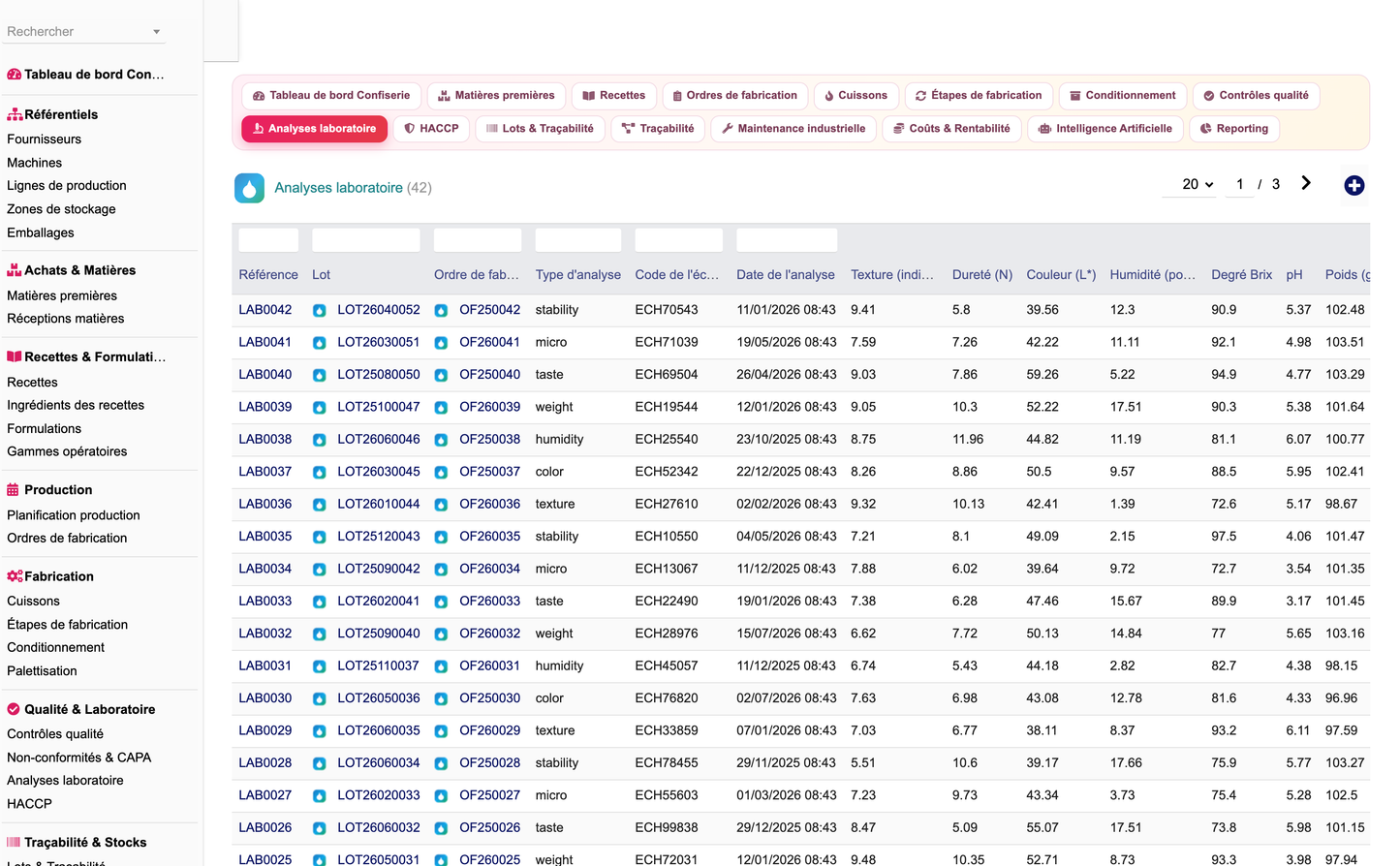
Task: Click lot icon beside LOT26020041
Action: [320, 602]
